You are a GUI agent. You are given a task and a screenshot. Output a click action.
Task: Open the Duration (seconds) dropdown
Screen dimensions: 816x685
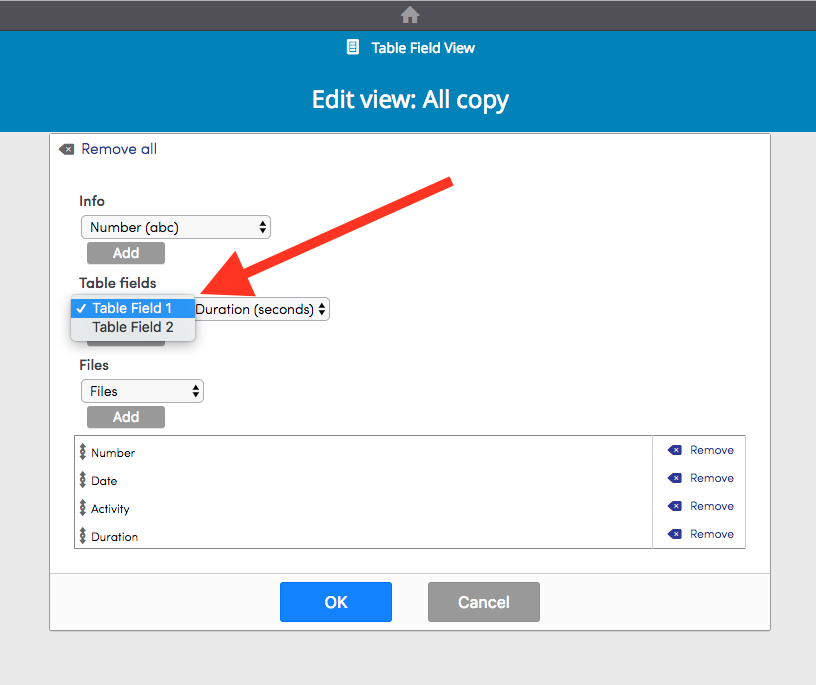coord(260,309)
